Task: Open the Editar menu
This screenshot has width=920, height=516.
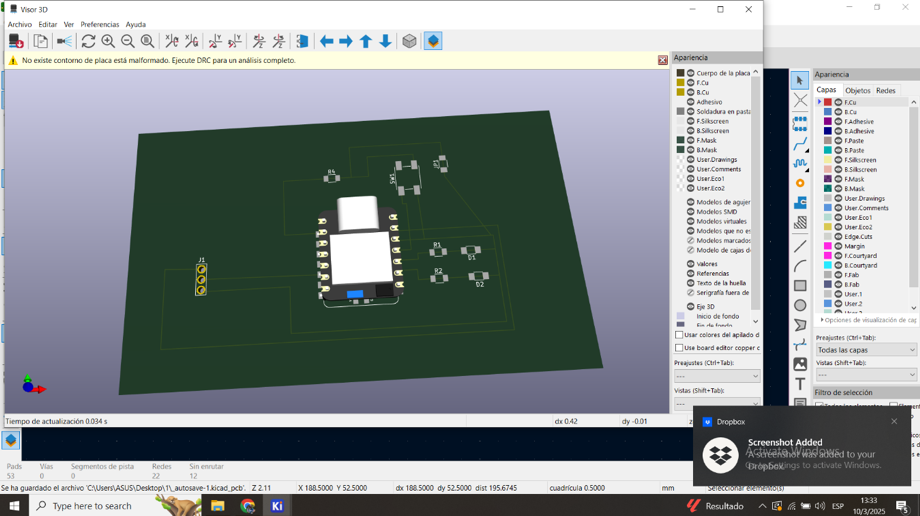Action: 48,24
